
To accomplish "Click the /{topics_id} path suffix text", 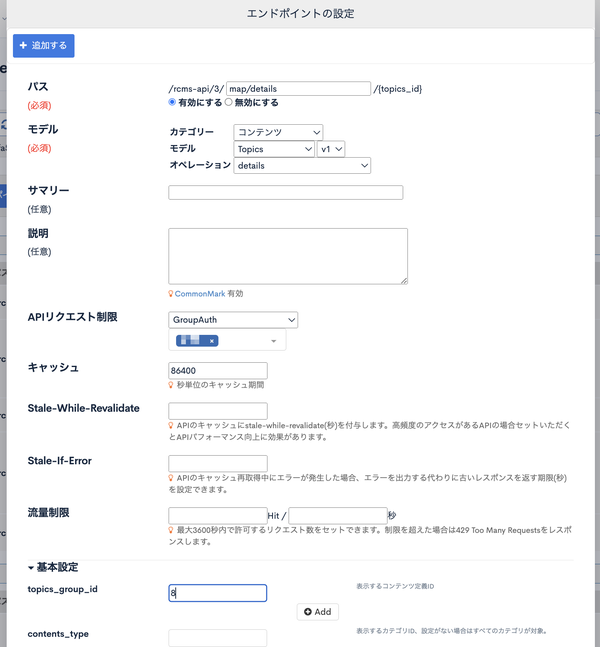I will point(398,89).
